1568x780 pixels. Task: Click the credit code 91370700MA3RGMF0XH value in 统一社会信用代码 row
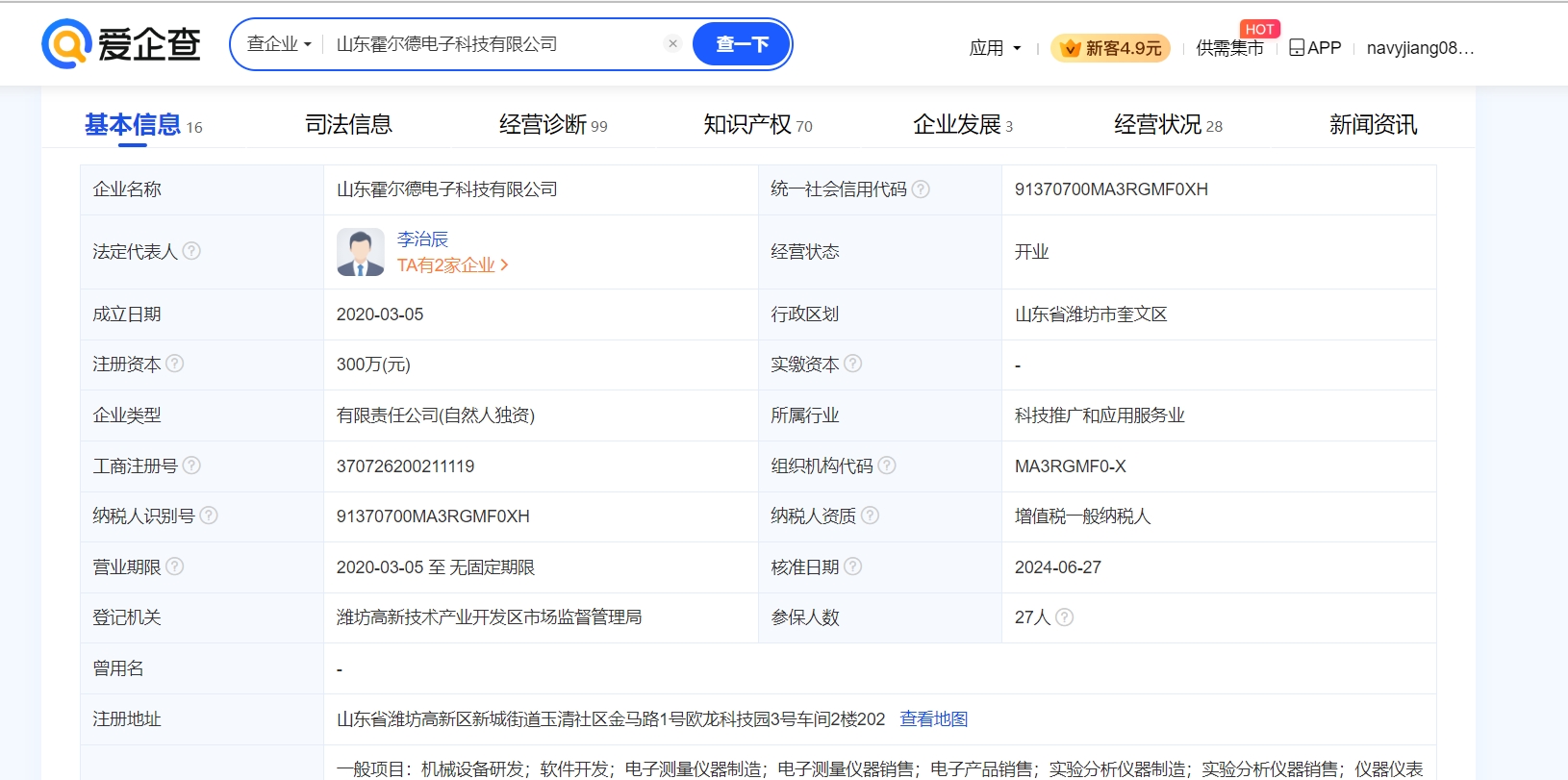tap(1111, 189)
